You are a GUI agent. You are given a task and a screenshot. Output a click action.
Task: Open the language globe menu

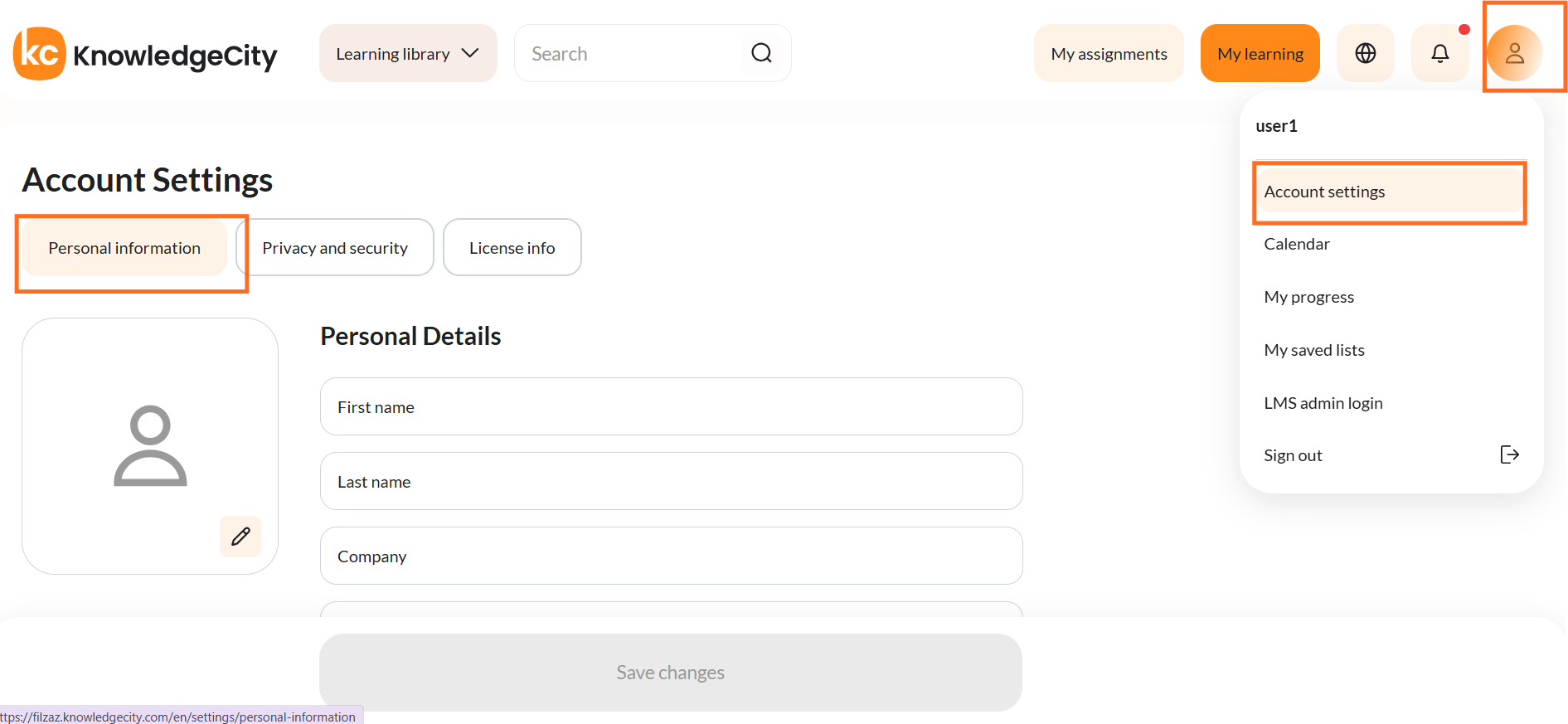pyautogui.click(x=1365, y=53)
